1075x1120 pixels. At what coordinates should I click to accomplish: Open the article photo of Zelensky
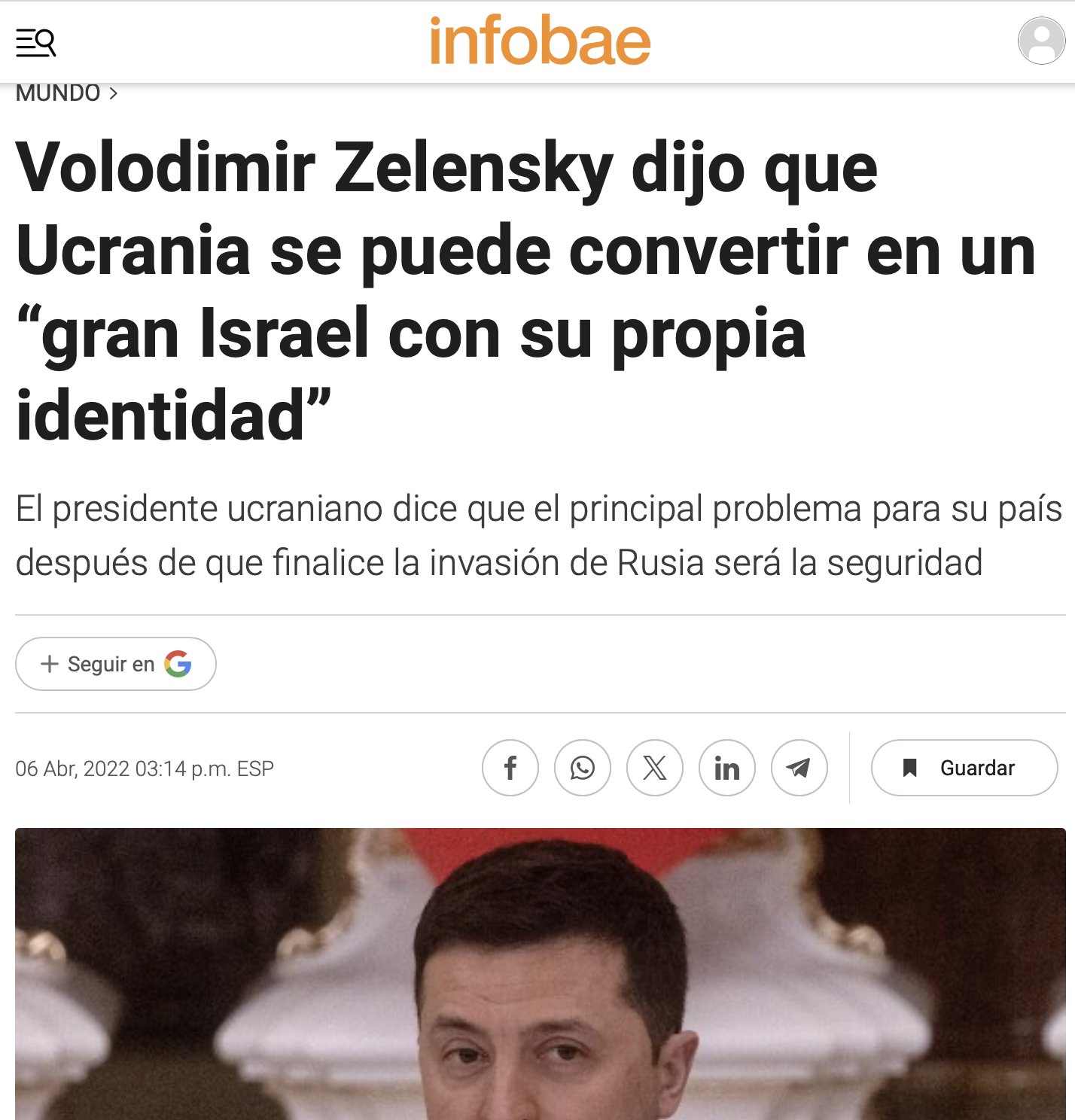point(541,974)
